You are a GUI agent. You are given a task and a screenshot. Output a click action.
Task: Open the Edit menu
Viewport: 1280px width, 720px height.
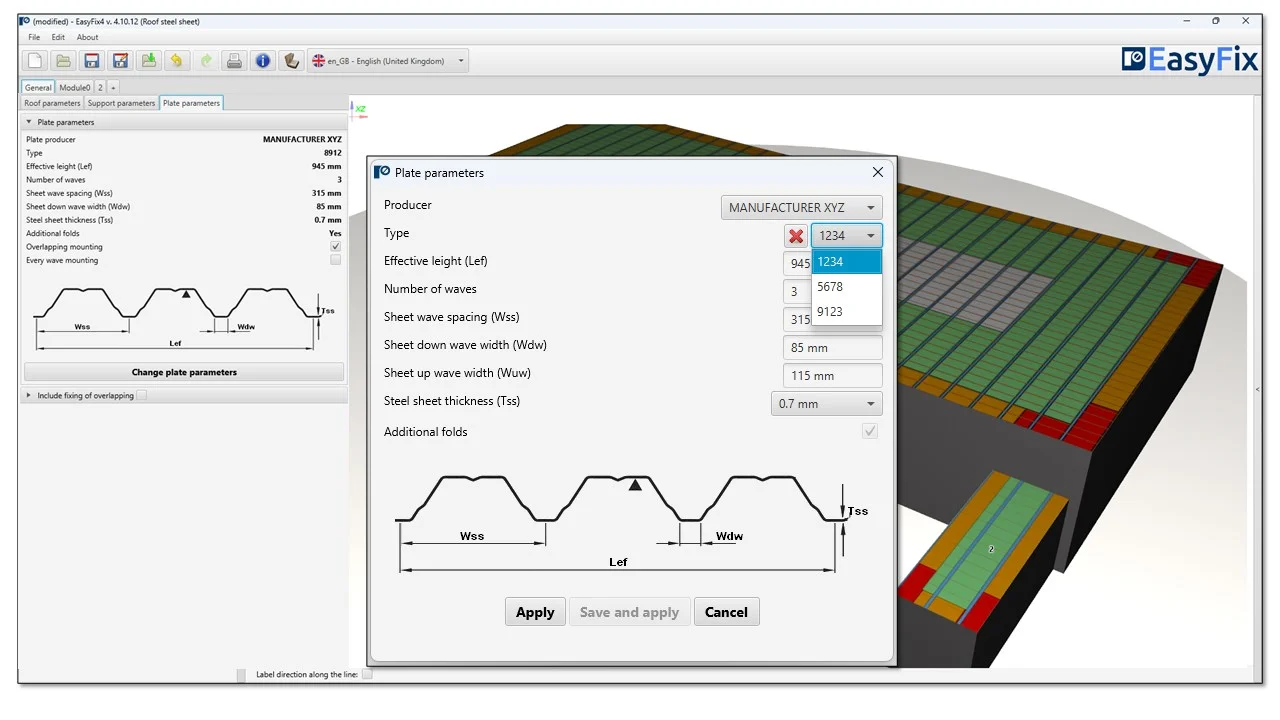click(58, 38)
